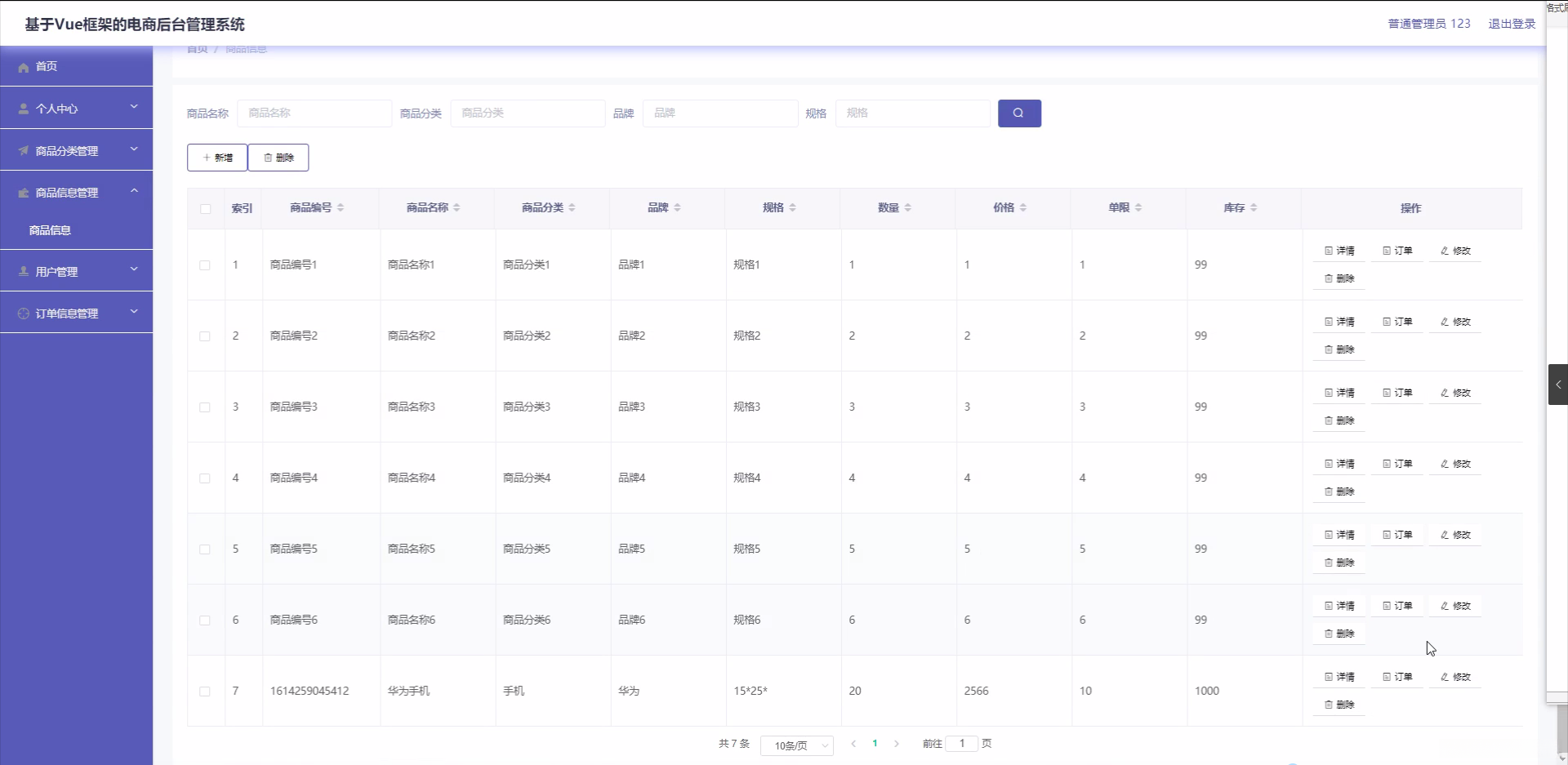Sort by 库存 column sort arrows
The height and width of the screenshot is (765, 1568).
[1254, 208]
